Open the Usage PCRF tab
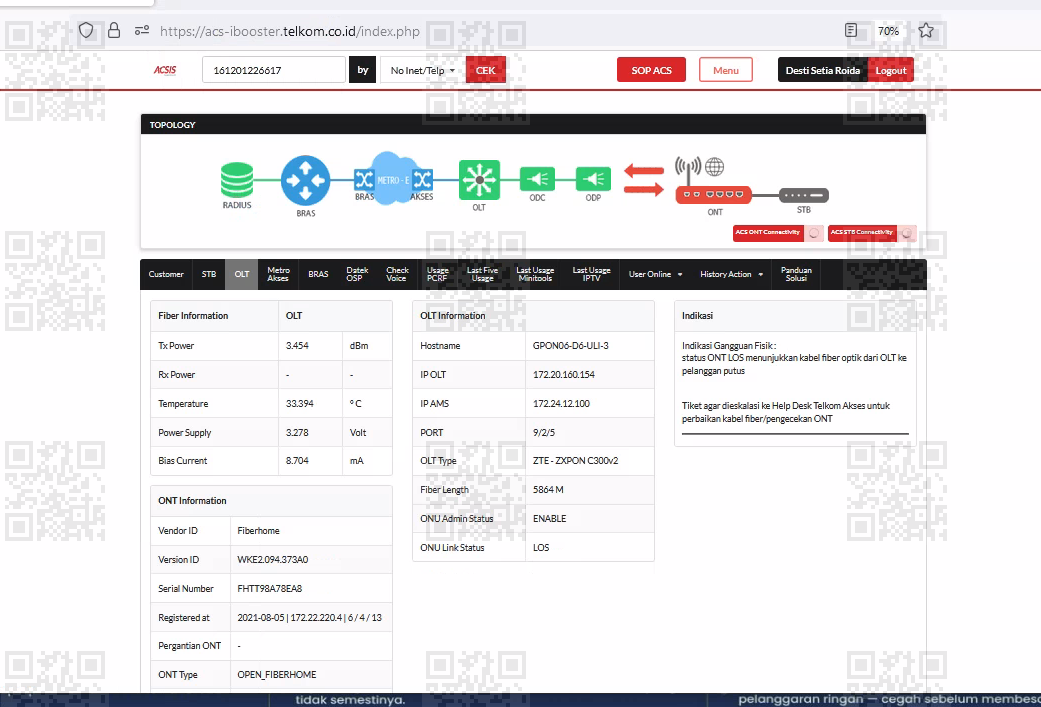The height and width of the screenshot is (707, 1041). (x=438, y=274)
